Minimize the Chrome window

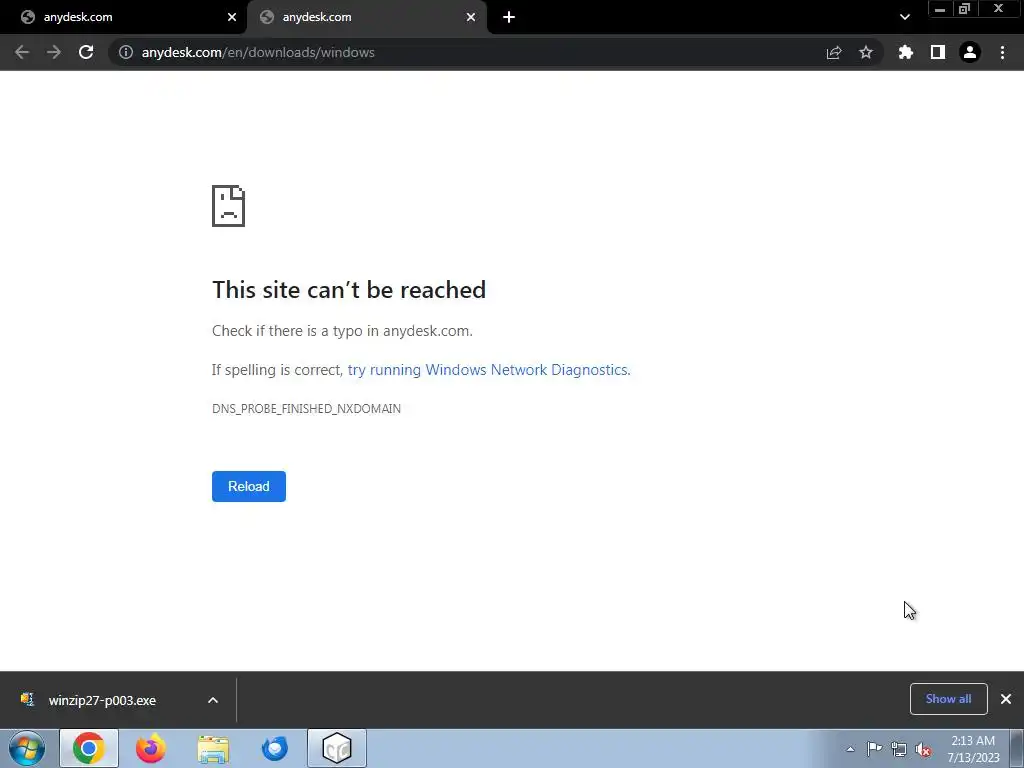940,9
